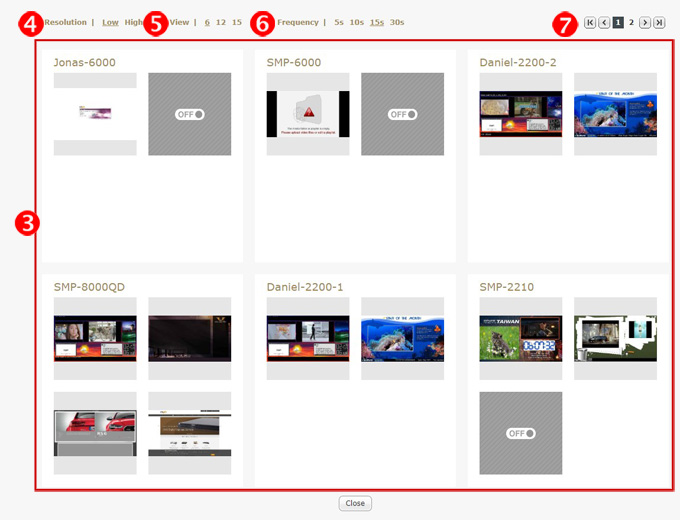Click the SMP-8000QD player title
680x520 pixels.
tap(89, 287)
